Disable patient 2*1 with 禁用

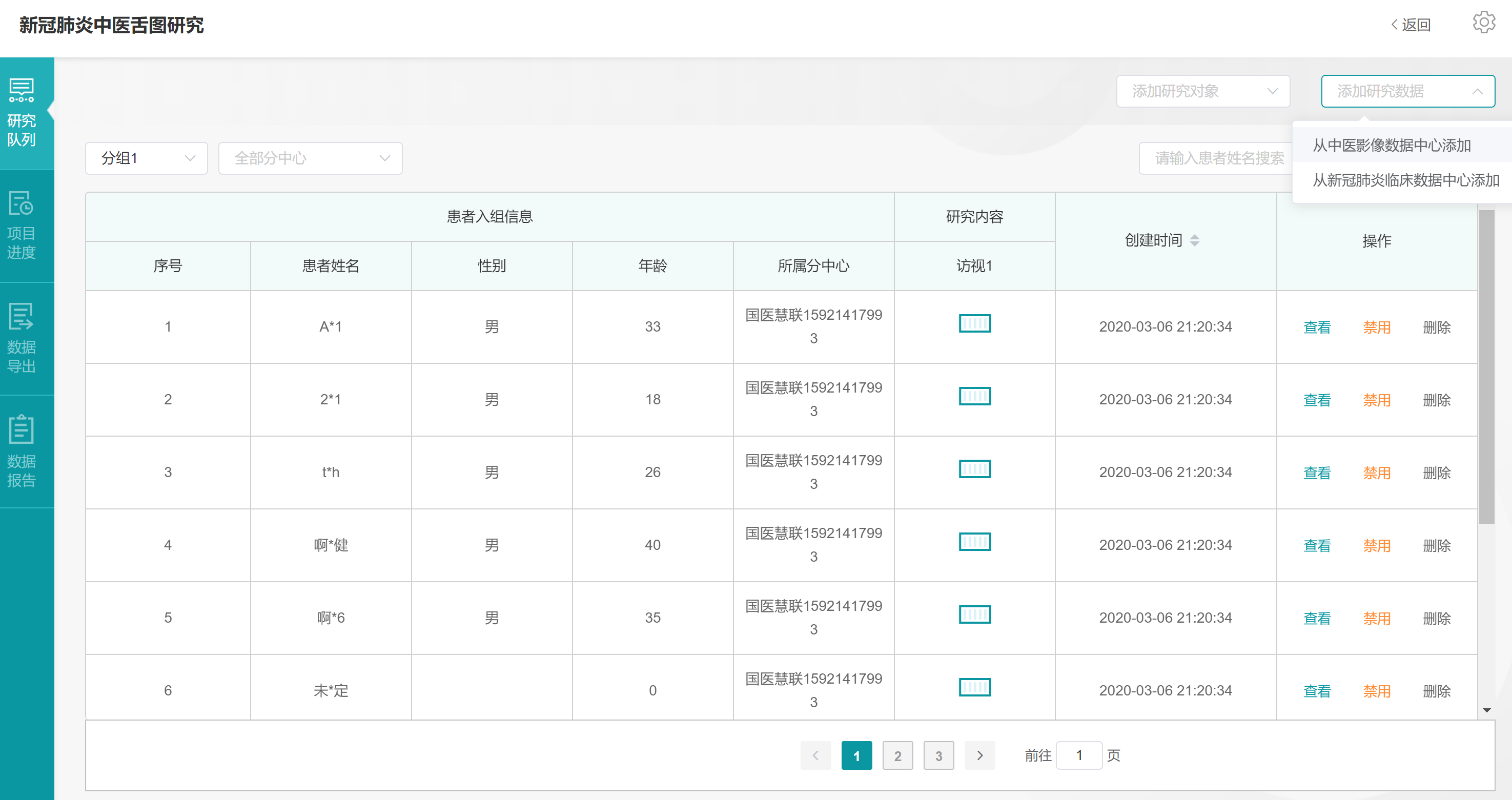1376,400
